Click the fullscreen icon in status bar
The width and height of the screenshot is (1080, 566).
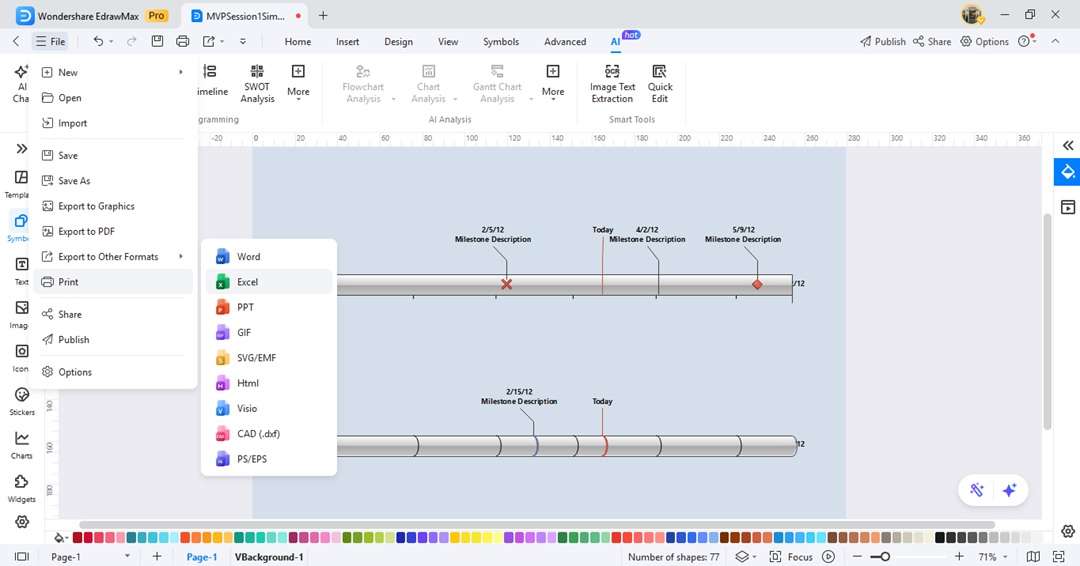(x=1059, y=556)
